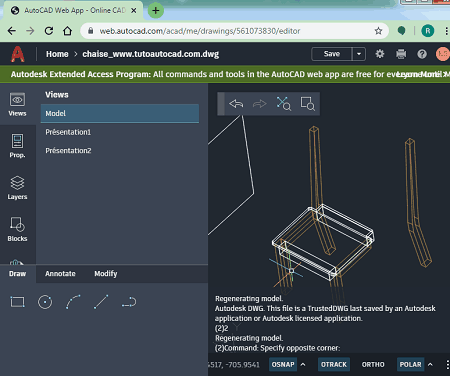Toggle ORTHO mode
450x376 pixels.
(x=373, y=364)
